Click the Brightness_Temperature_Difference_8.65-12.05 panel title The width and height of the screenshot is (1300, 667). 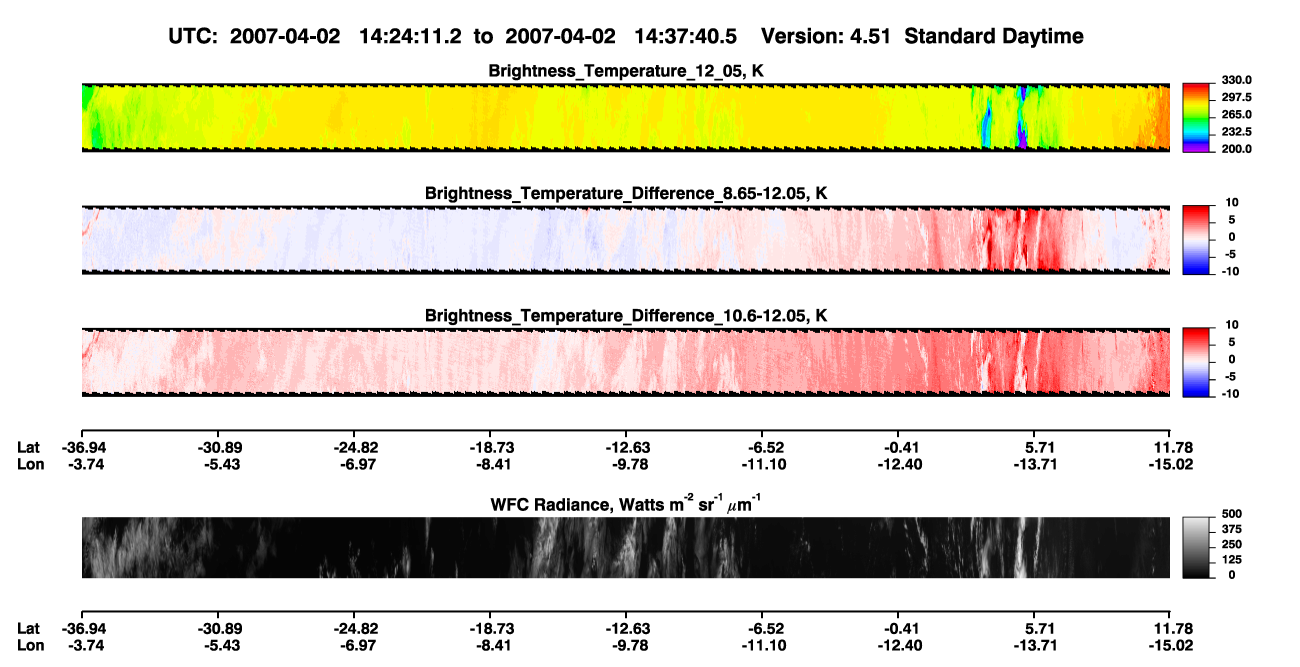coord(626,193)
